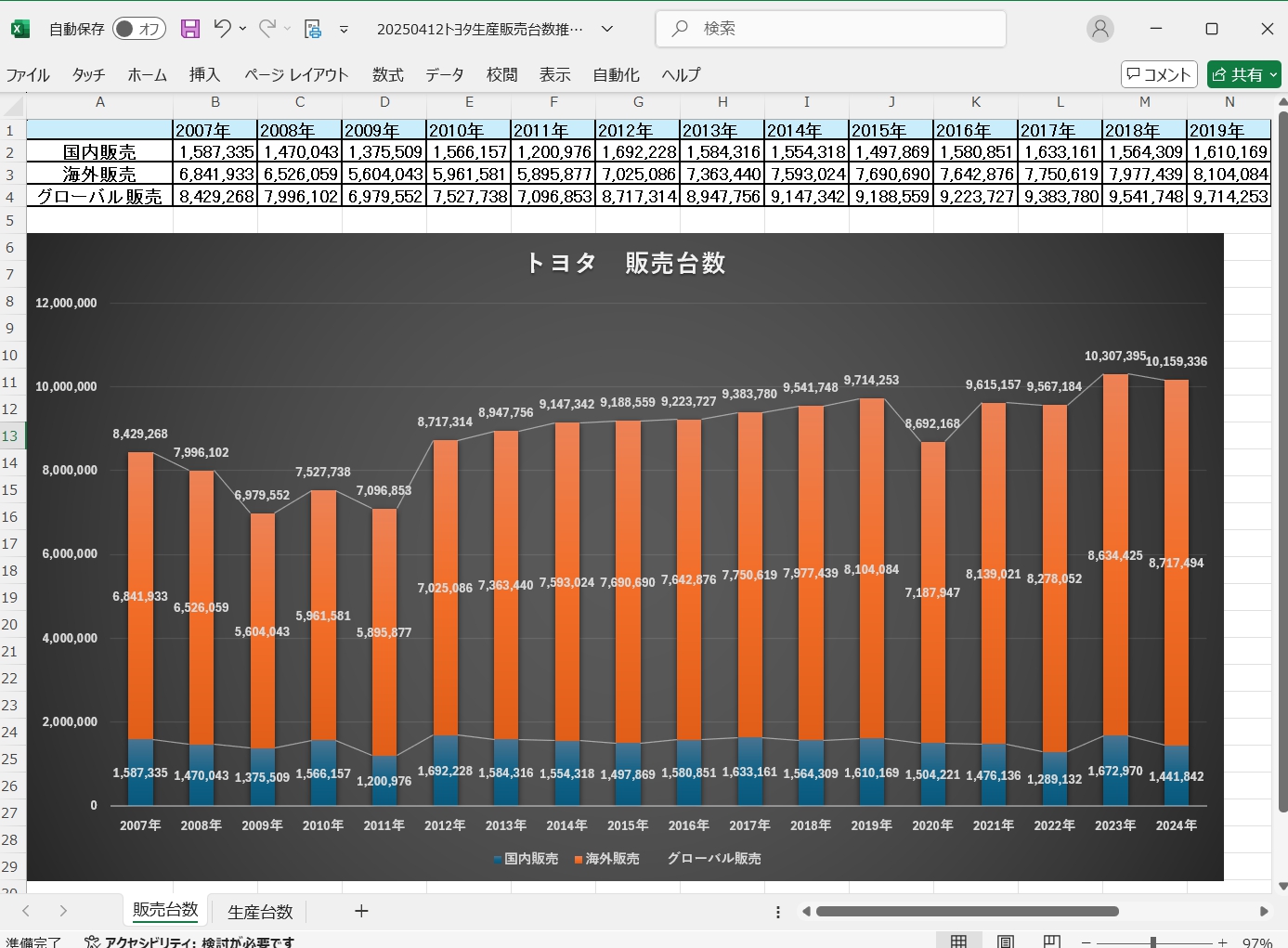Image resolution: width=1288 pixels, height=948 pixels.
Task: Open the user account profile icon
Action: click(1100, 29)
